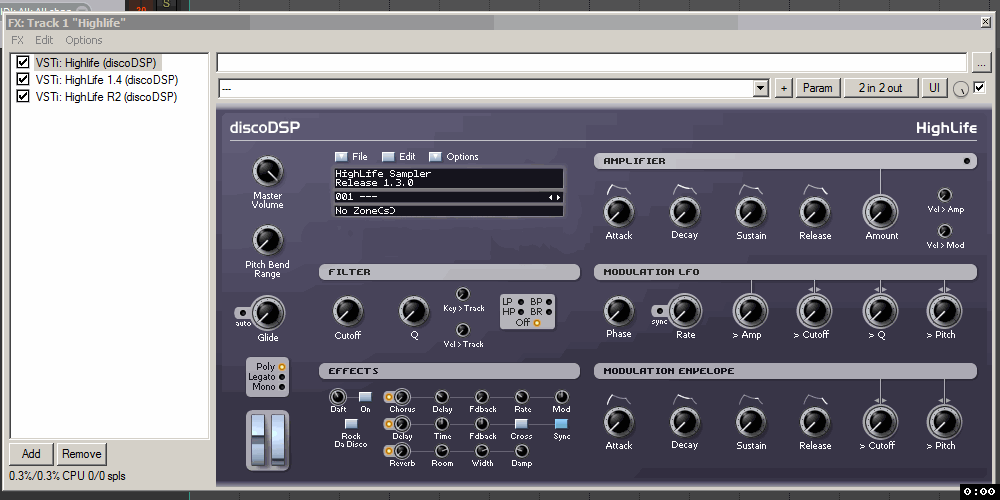Click the UI button
Viewport: 1000px width, 500px height.
(x=934, y=88)
